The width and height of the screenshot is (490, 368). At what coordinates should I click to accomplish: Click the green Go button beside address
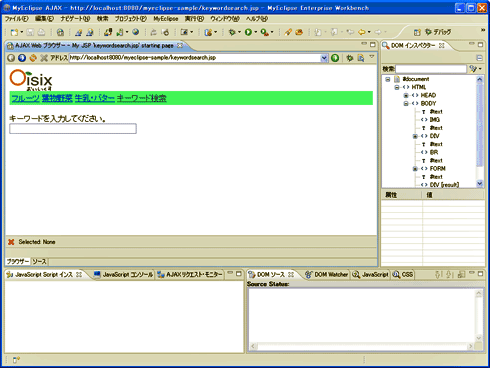(335, 58)
